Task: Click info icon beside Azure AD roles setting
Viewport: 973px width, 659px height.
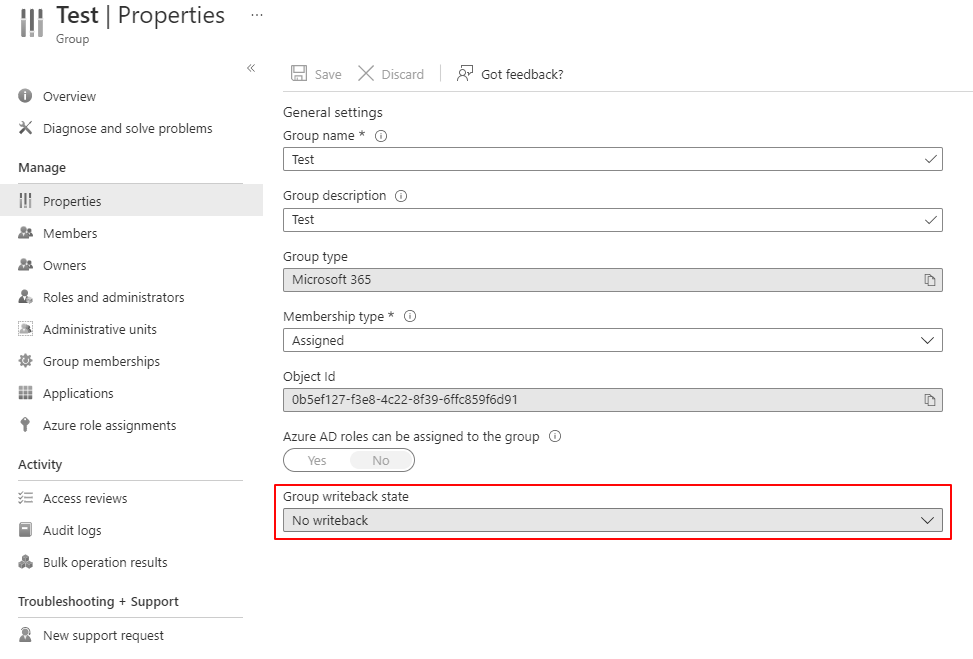Action: tap(555, 436)
